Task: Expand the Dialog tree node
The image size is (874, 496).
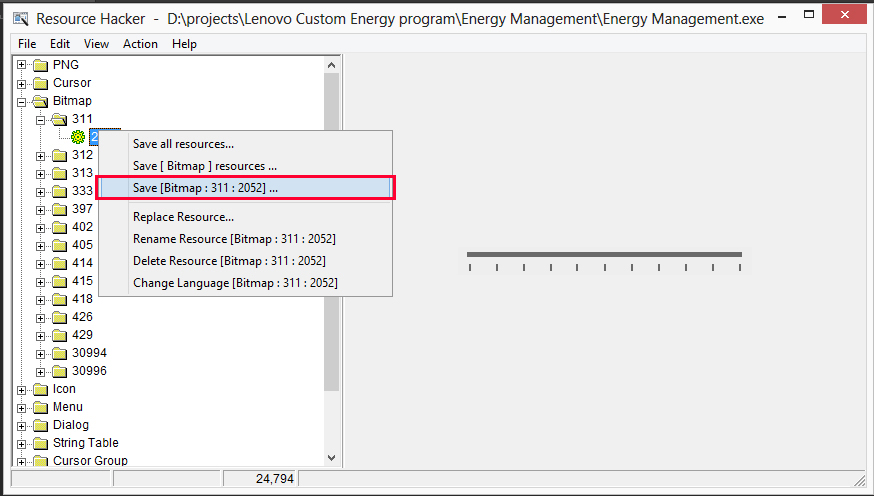Action: click(21, 426)
